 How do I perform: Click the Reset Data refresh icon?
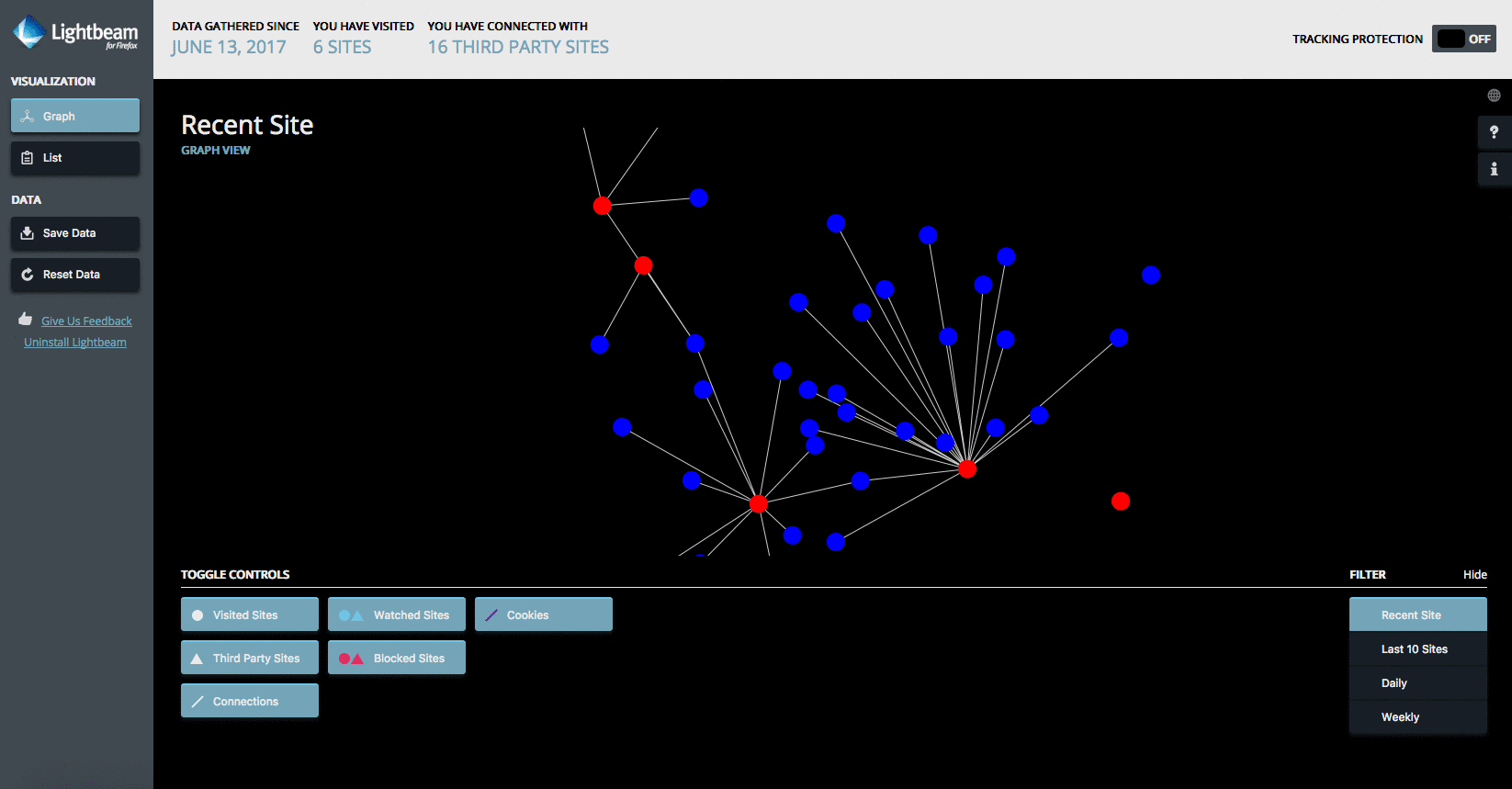[28, 275]
